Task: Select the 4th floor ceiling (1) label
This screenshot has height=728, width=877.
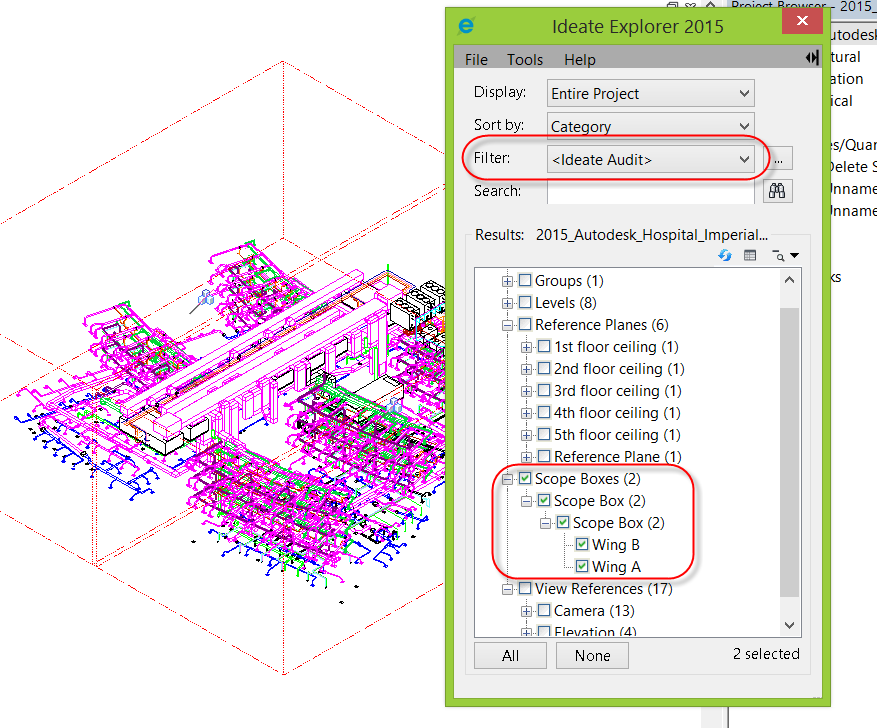Action: (x=617, y=413)
